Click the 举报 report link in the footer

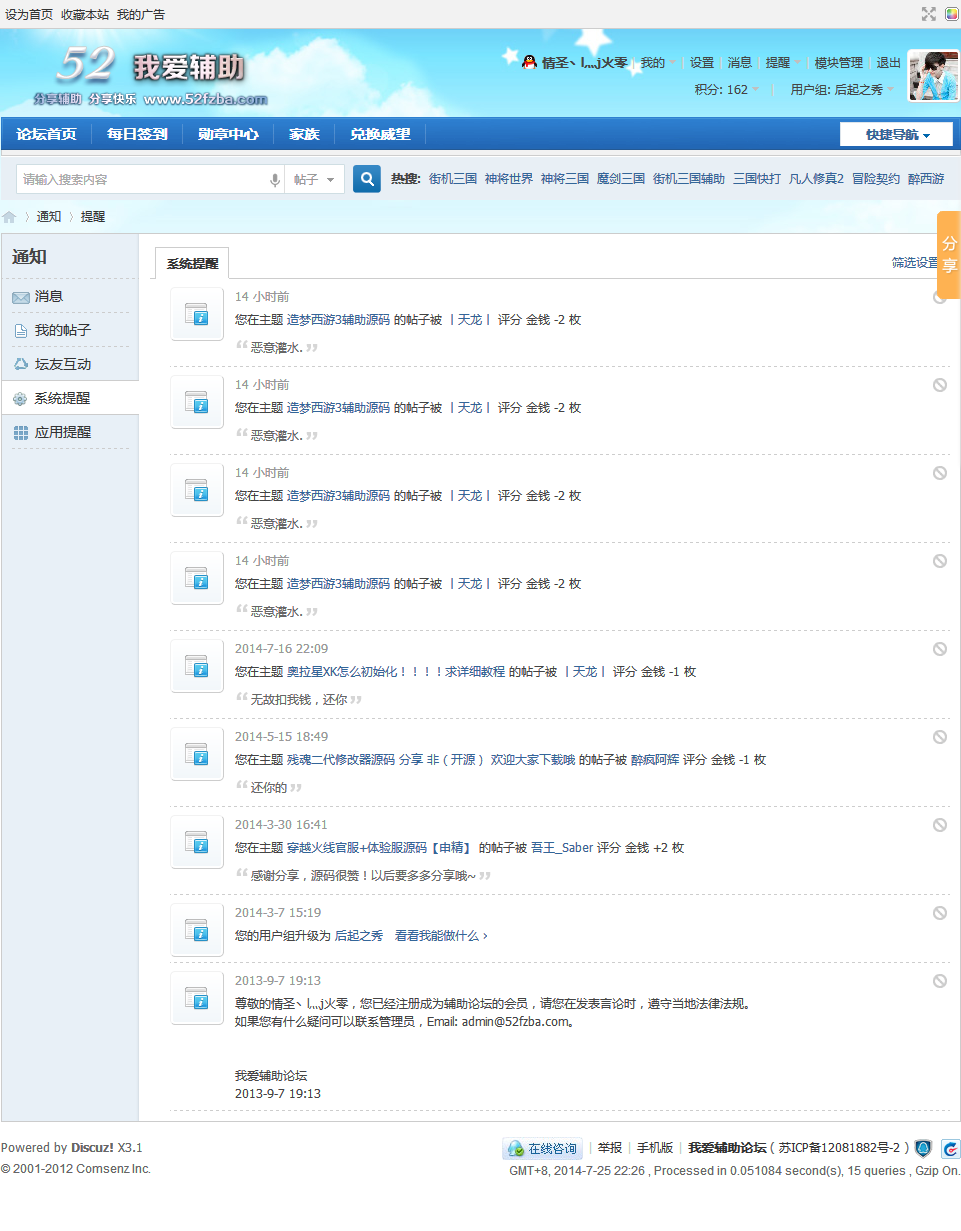click(610, 1148)
